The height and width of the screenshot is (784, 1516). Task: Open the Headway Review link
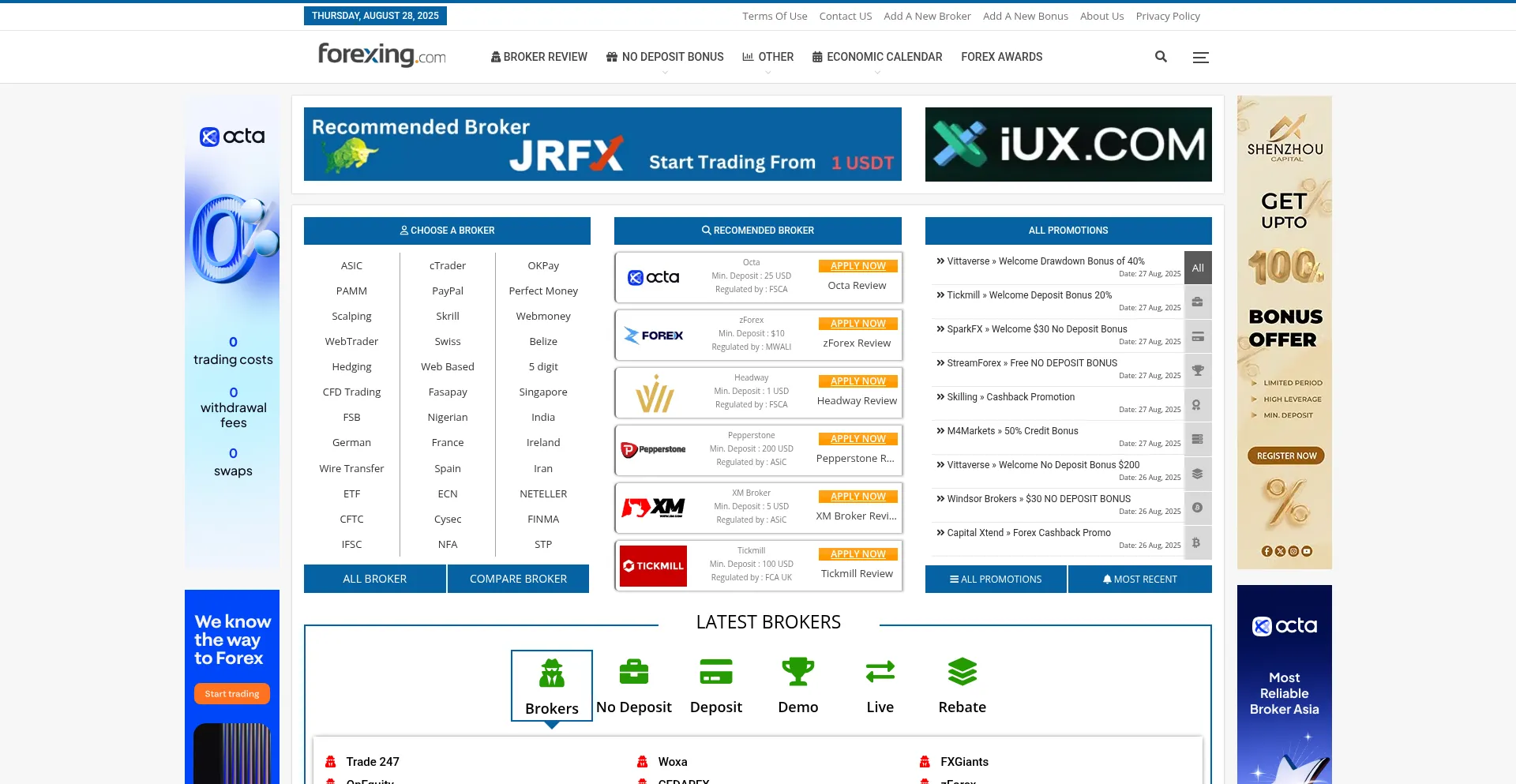(x=857, y=401)
